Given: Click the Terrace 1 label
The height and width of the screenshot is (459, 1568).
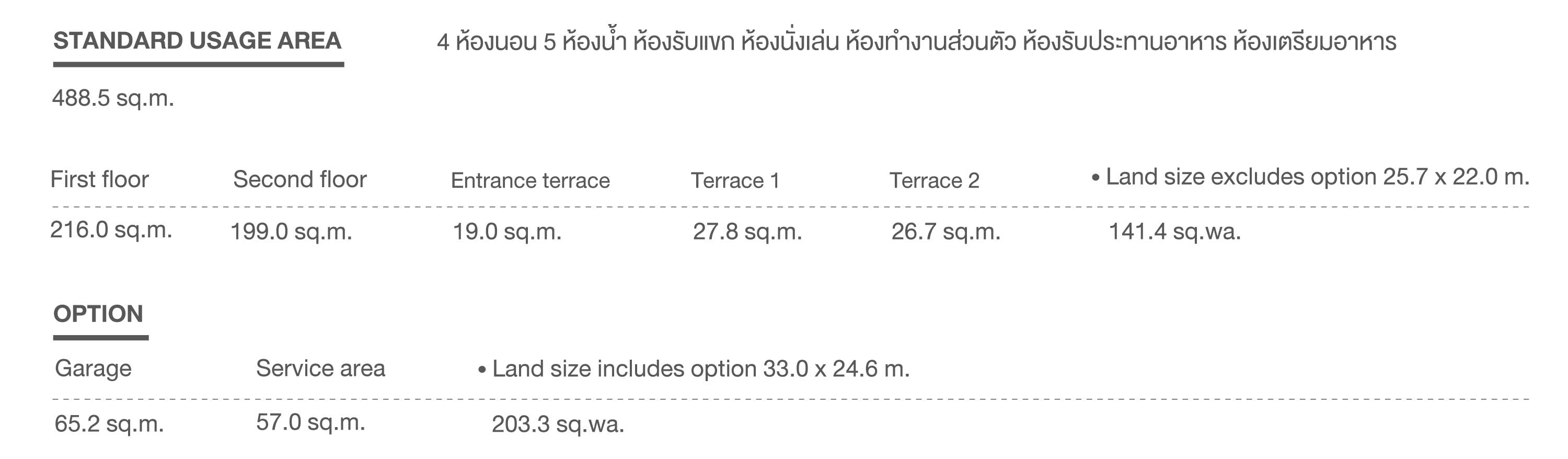Looking at the screenshot, I should (735, 181).
